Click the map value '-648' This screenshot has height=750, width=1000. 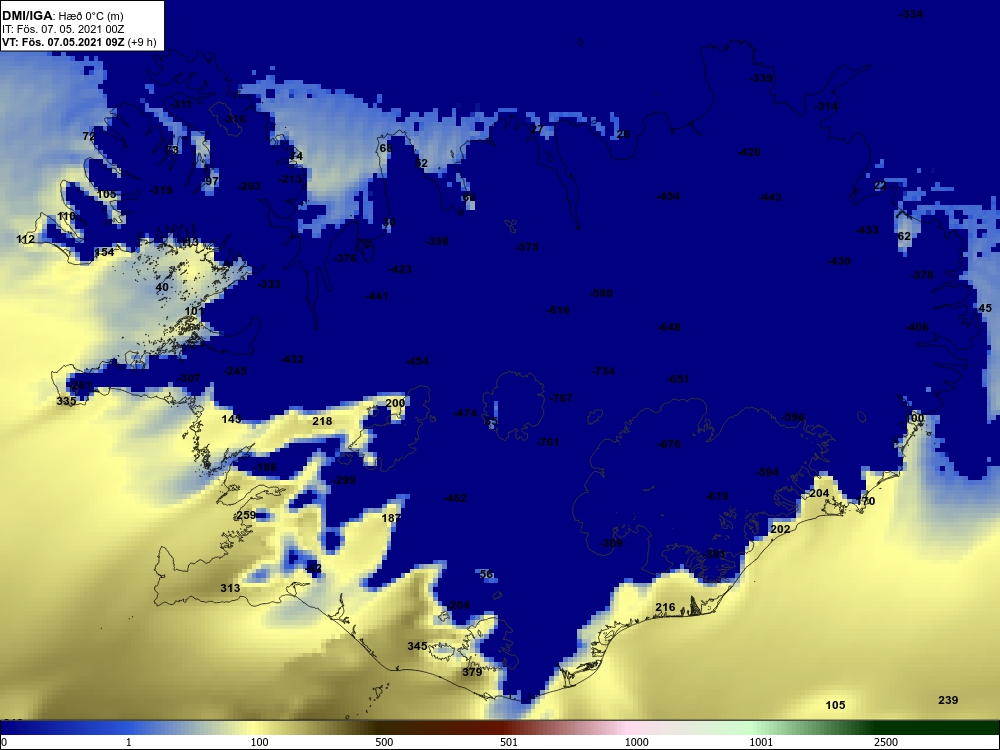669,327
